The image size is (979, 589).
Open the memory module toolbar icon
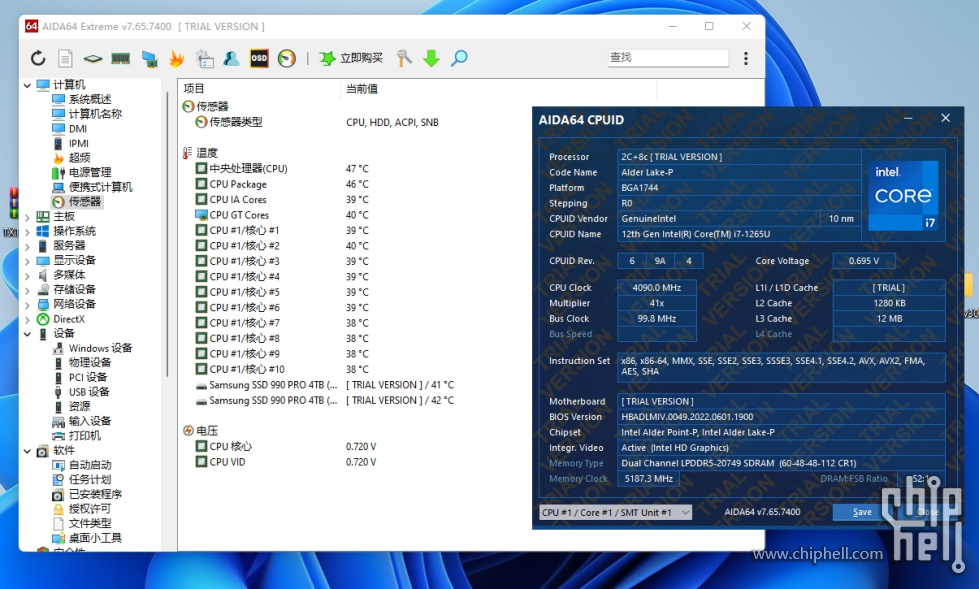pos(121,59)
